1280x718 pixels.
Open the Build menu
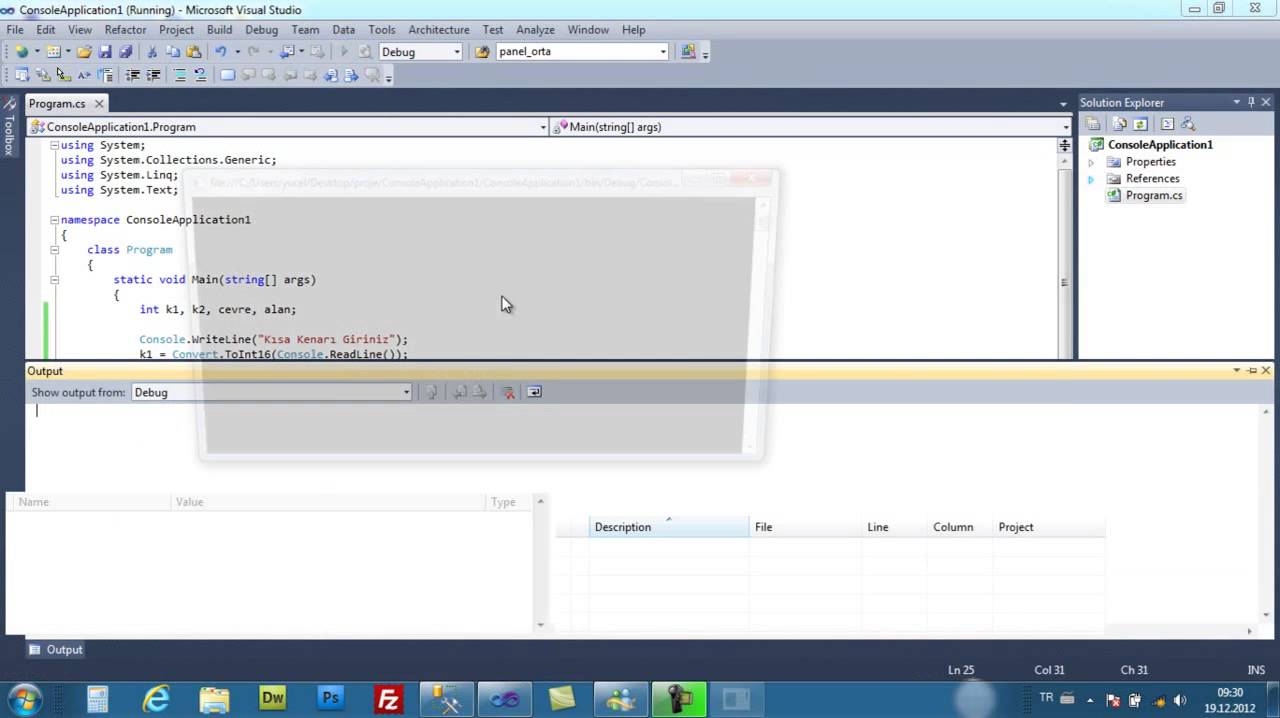[219, 30]
